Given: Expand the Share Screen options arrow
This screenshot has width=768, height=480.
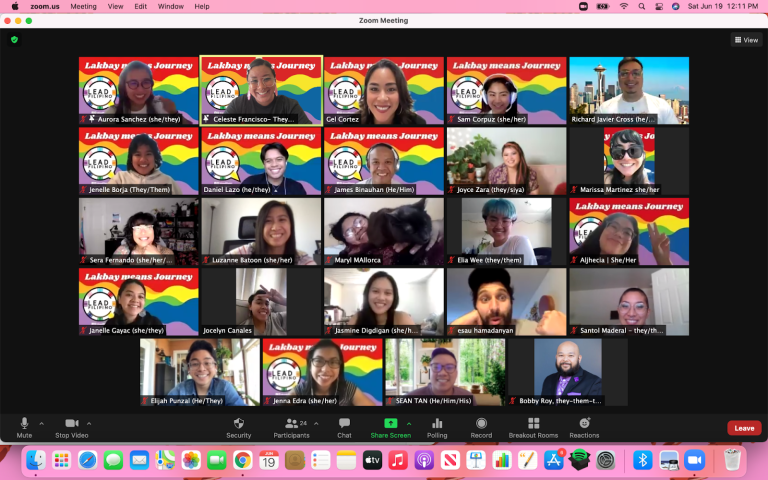Looking at the screenshot, I should (x=409, y=423).
